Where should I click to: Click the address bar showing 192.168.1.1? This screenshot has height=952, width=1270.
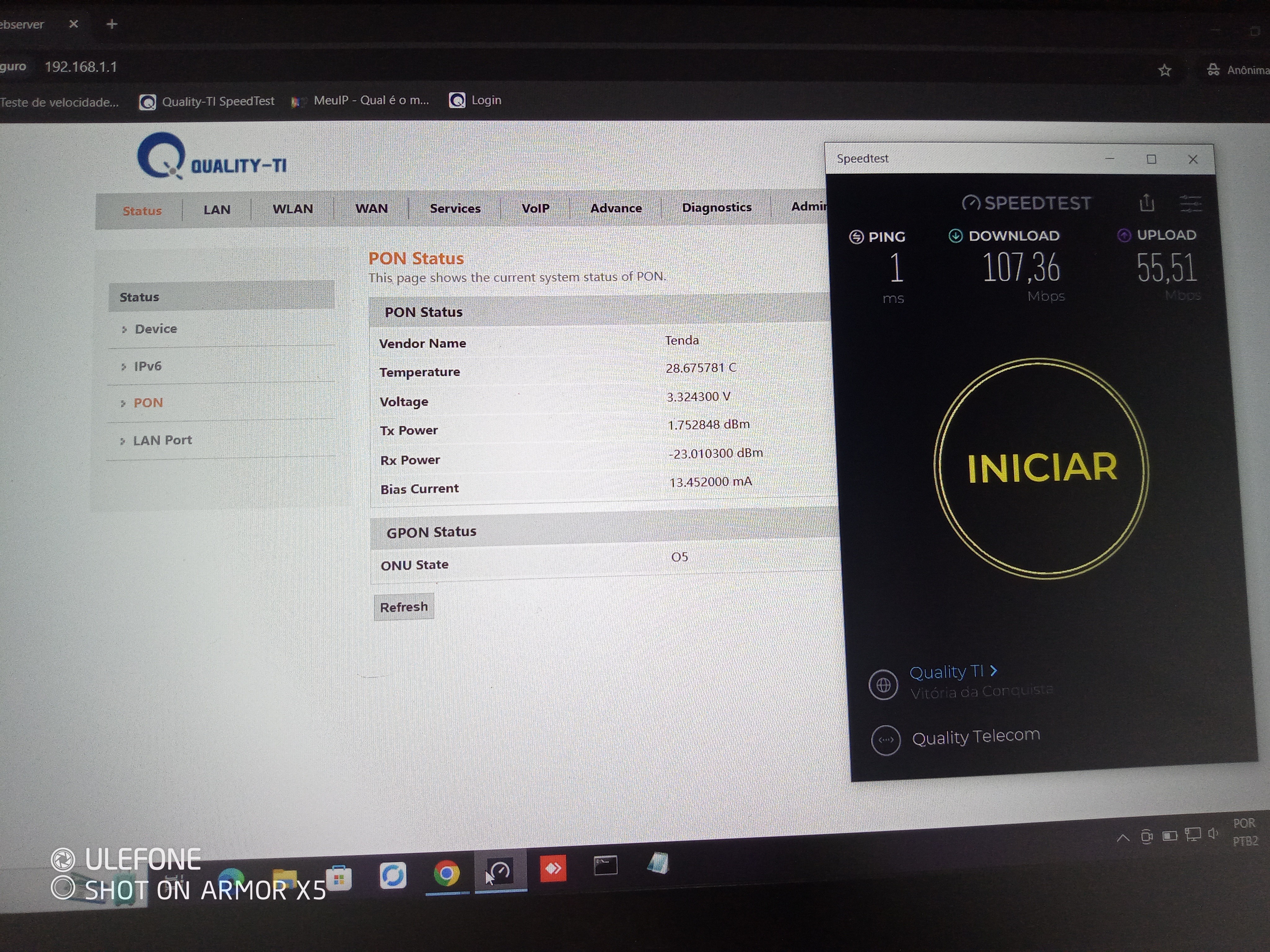[81, 67]
